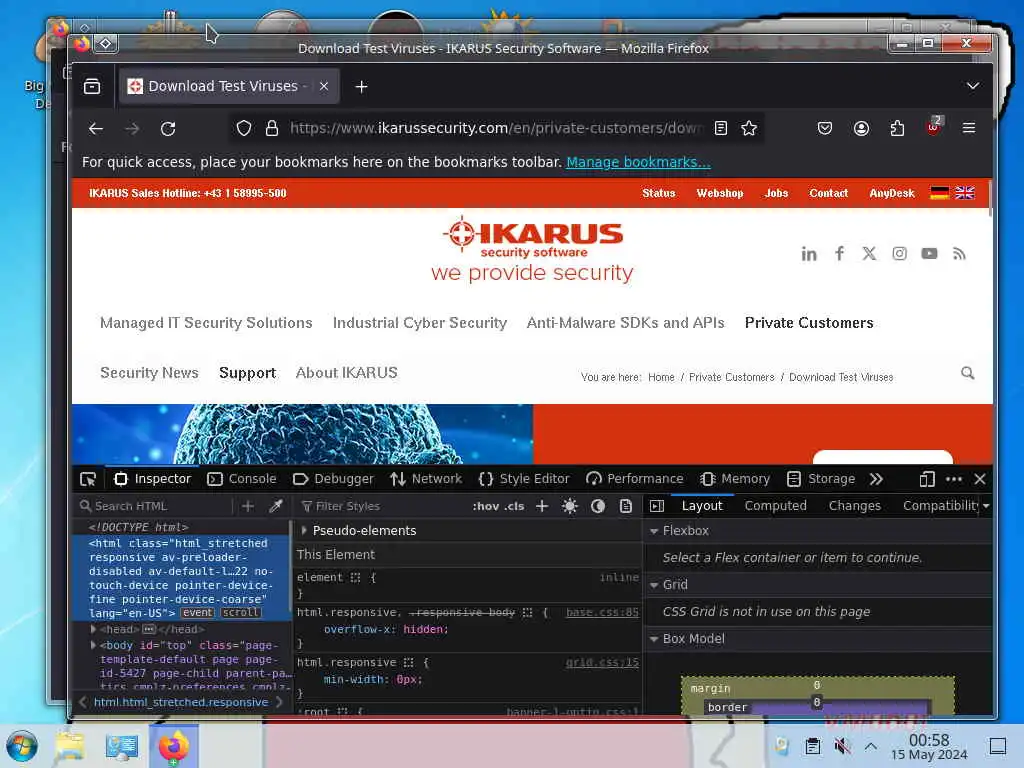Open the Extensions puzzle icon
1024x768 pixels.
point(897,128)
